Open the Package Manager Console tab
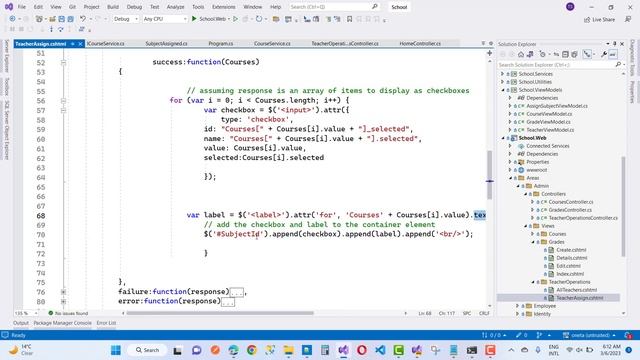Screen dimensions: 640x360 (x=62, y=323)
